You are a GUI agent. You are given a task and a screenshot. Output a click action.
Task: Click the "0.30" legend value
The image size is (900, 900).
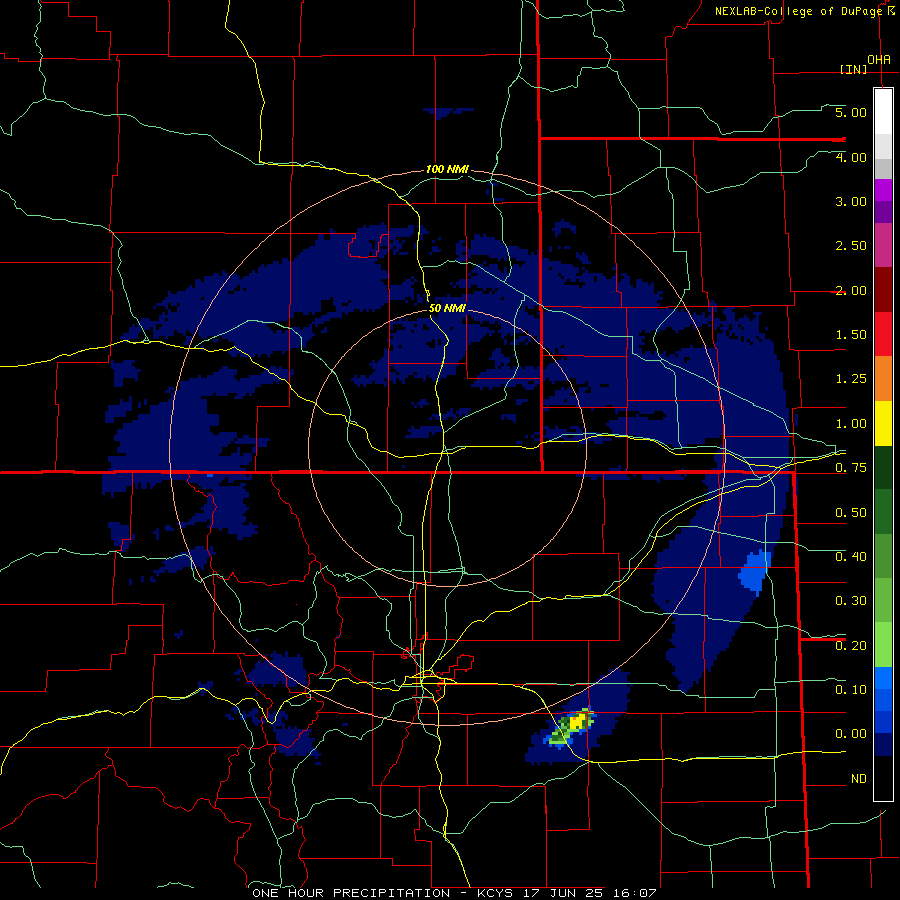point(851,601)
